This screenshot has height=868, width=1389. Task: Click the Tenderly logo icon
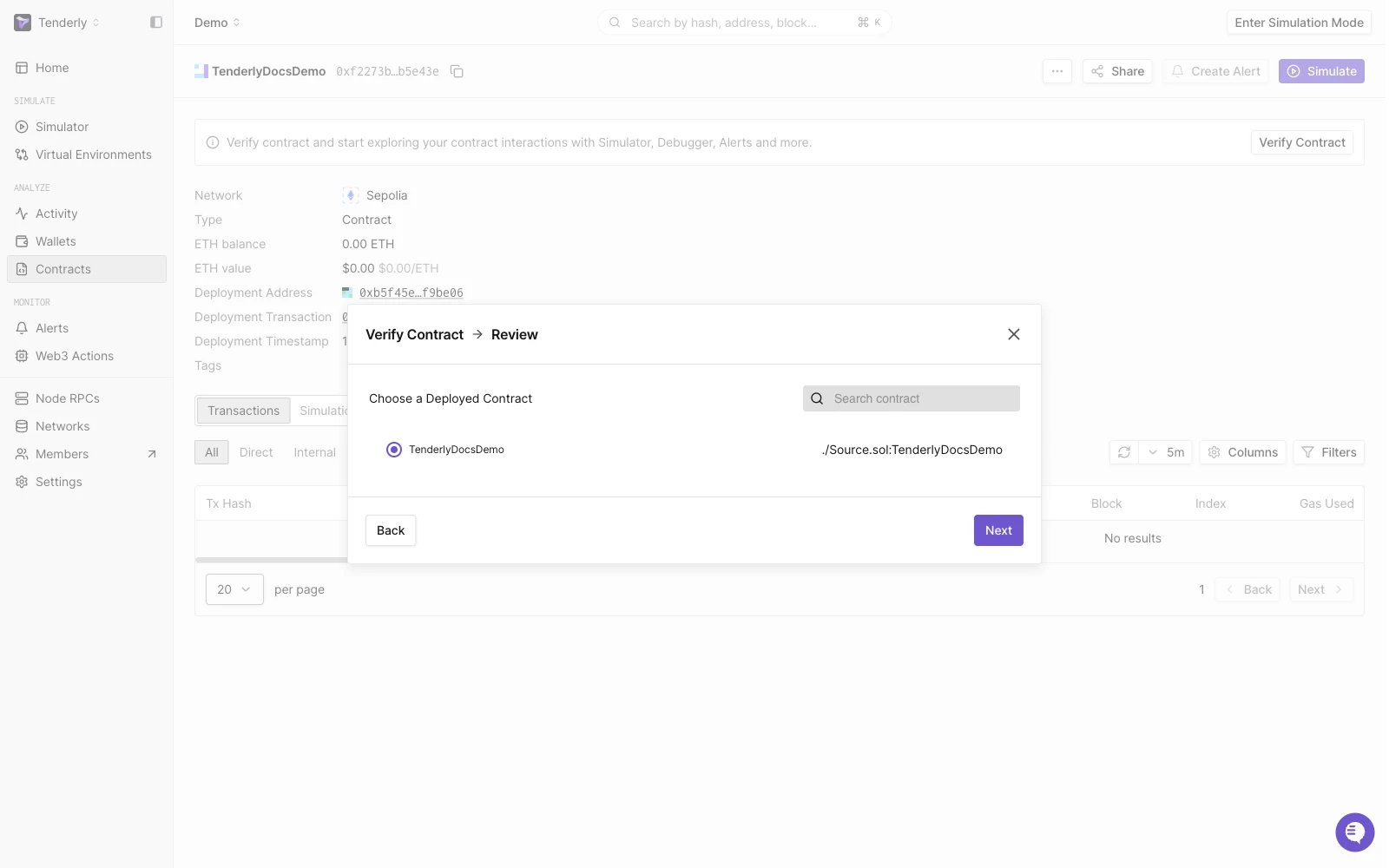coord(23,23)
